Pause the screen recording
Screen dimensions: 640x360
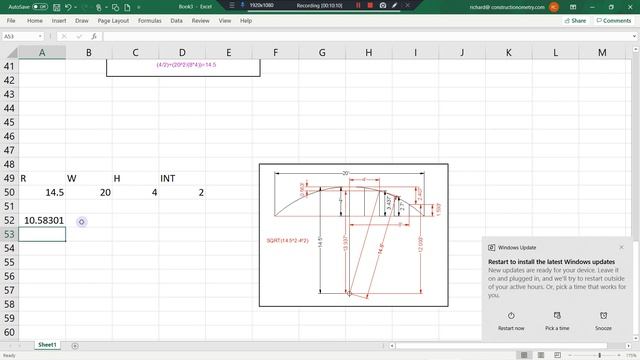click(x=358, y=5)
